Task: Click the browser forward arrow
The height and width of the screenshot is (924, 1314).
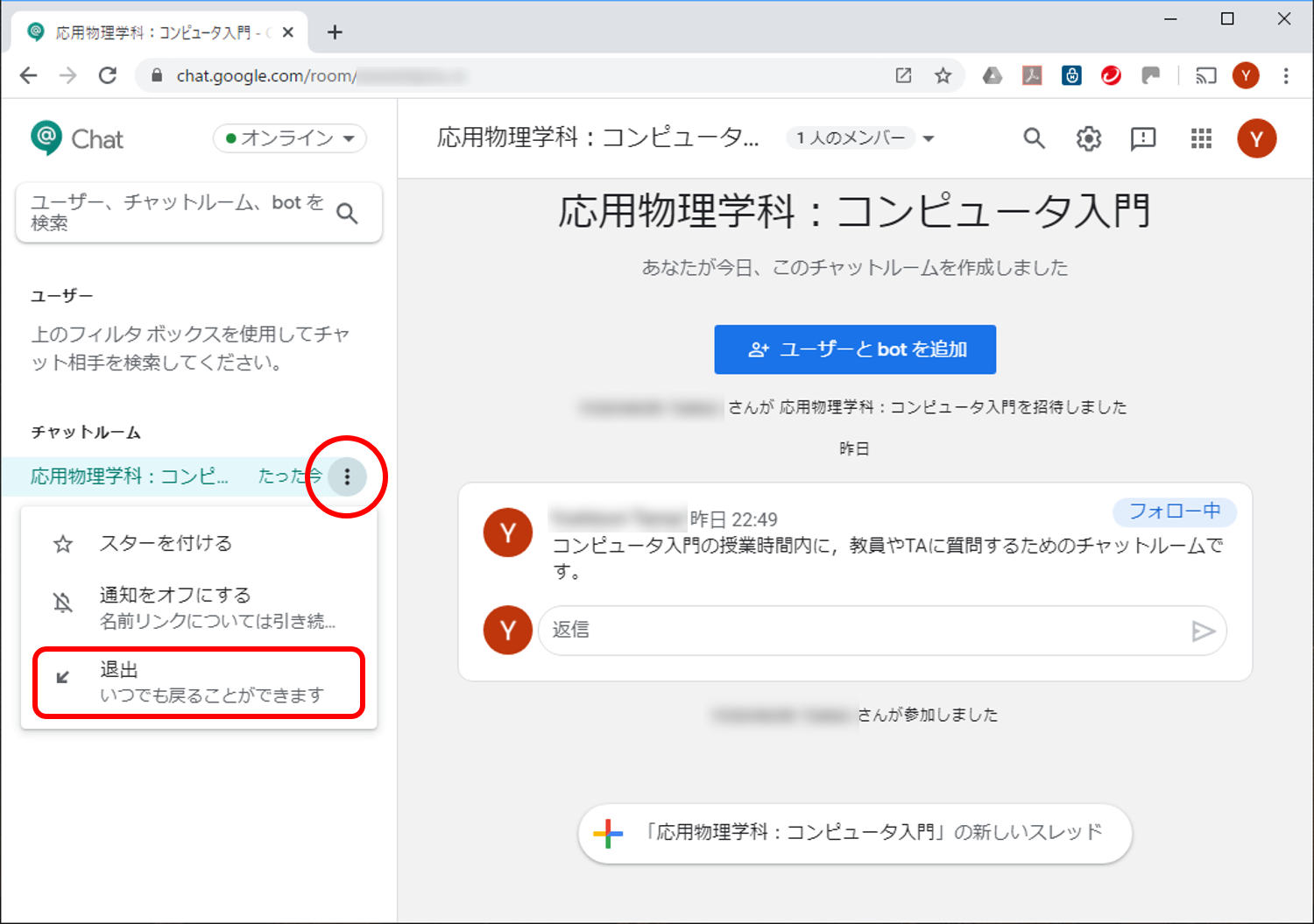Action: click(x=67, y=75)
